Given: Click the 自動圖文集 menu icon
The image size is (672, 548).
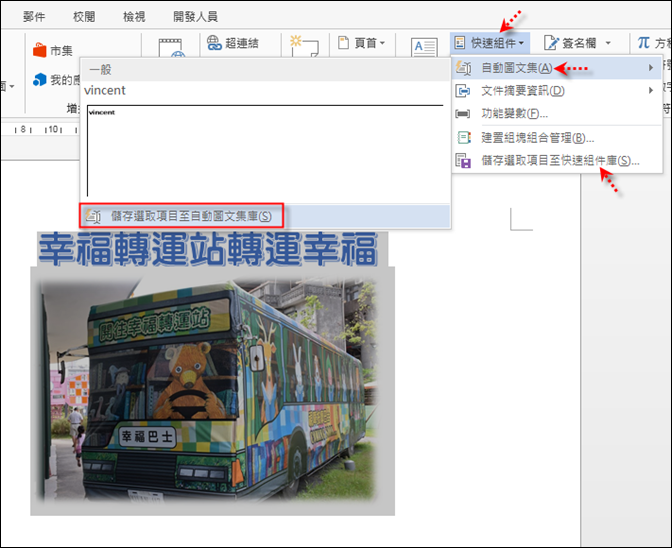Looking at the screenshot, I should pos(463,68).
